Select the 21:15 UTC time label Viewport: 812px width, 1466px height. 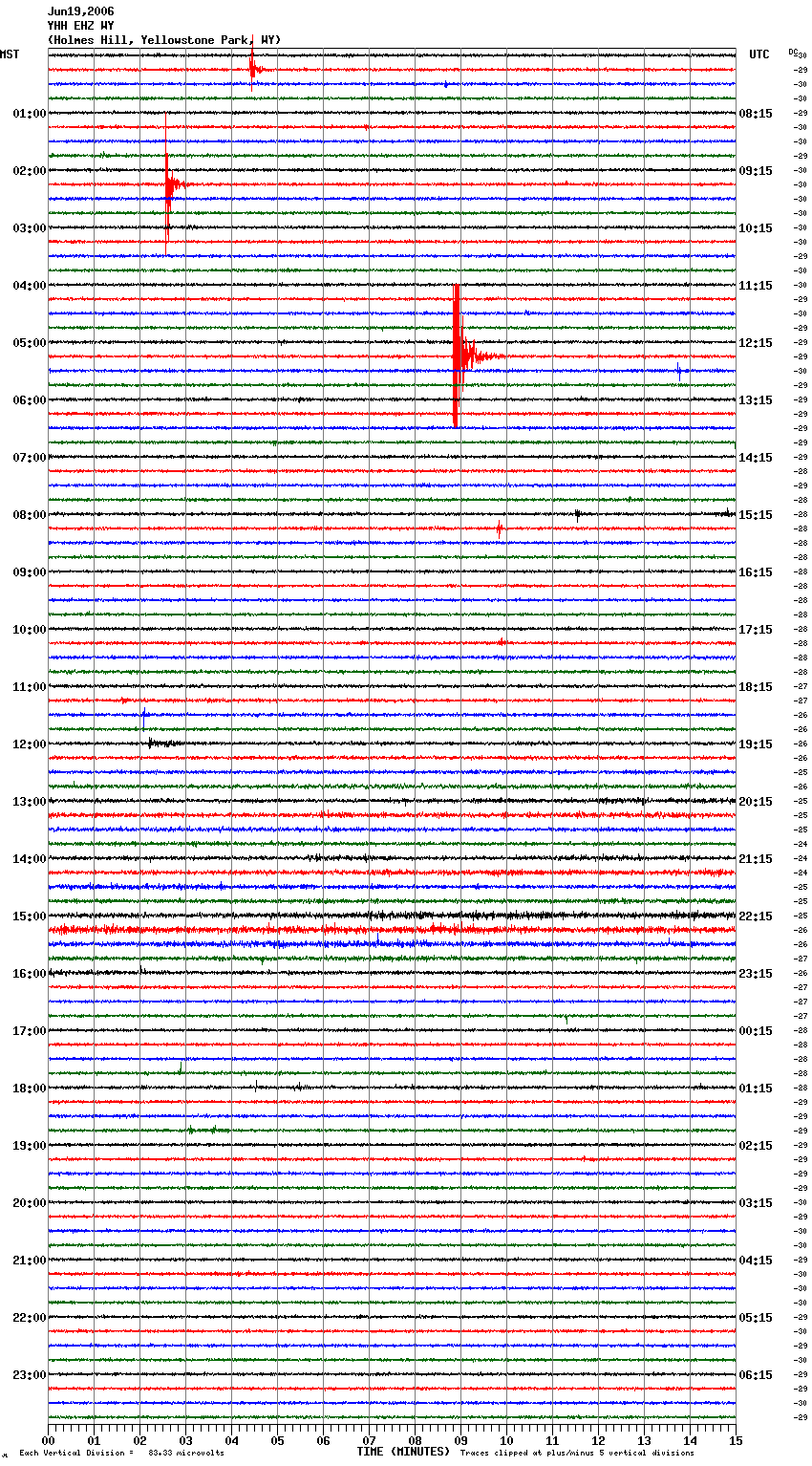[x=756, y=858]
